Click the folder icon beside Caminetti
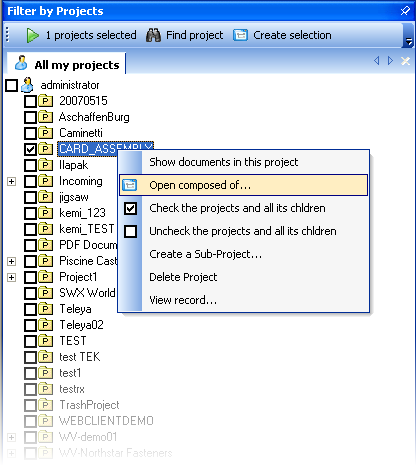The image size is (416, 465). click(45, 133)
